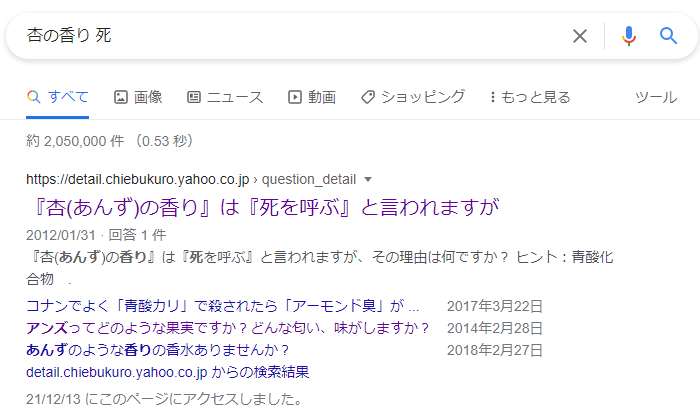
Task: Switch to the 画像 tab
Action: coord(138,97)
